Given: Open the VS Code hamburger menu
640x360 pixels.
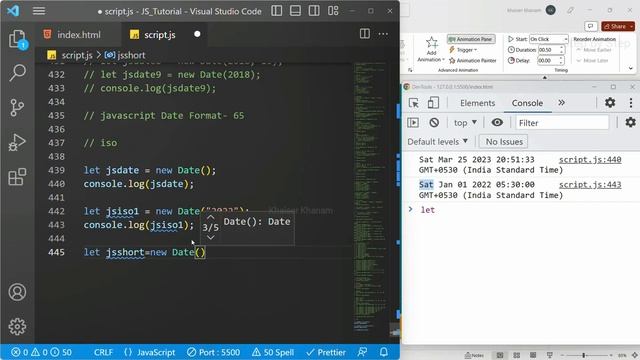Looking at the screenshot, I should [39, 11].
